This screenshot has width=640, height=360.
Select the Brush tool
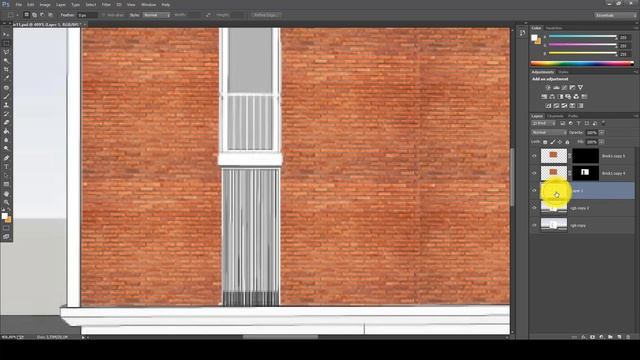[6, 96]
